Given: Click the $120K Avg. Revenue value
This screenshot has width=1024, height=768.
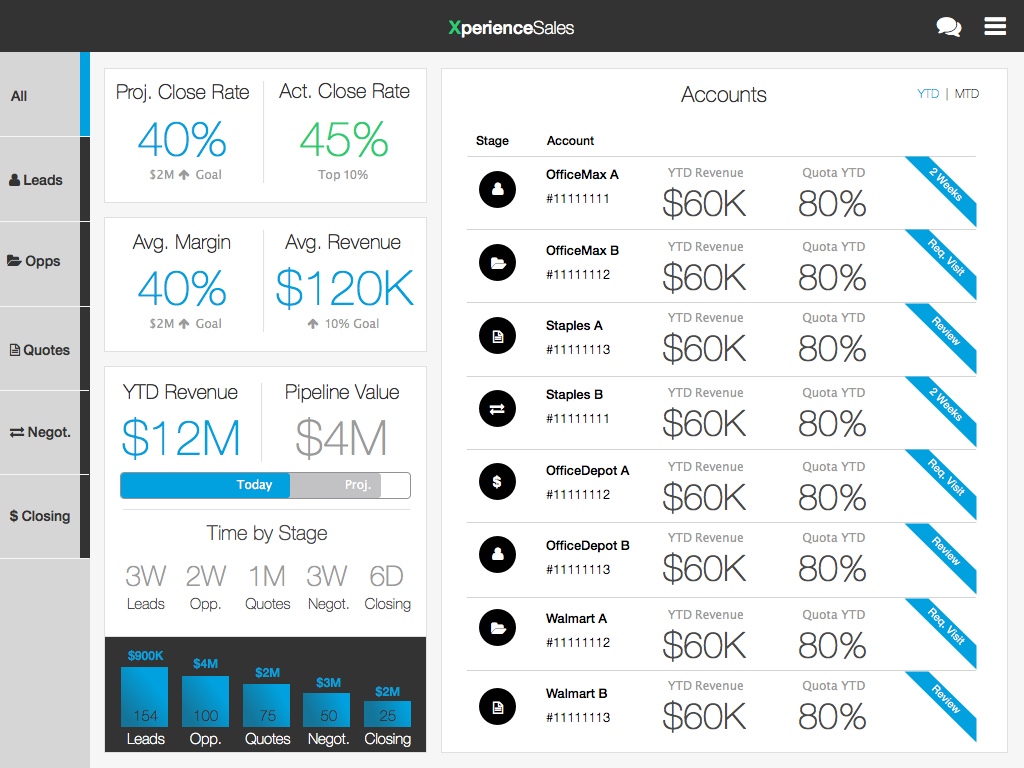Looking at the screenshot, I should (344, 288).
